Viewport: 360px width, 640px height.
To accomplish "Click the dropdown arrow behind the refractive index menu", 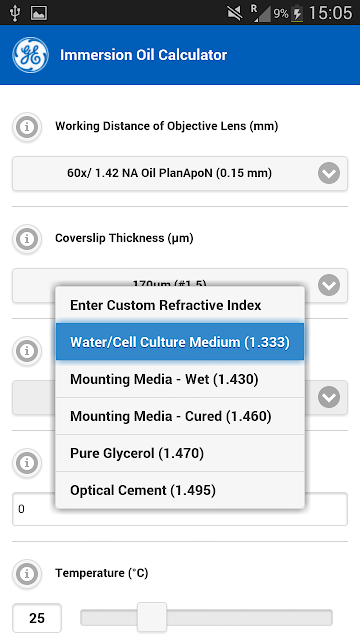I will pos(329,397).
